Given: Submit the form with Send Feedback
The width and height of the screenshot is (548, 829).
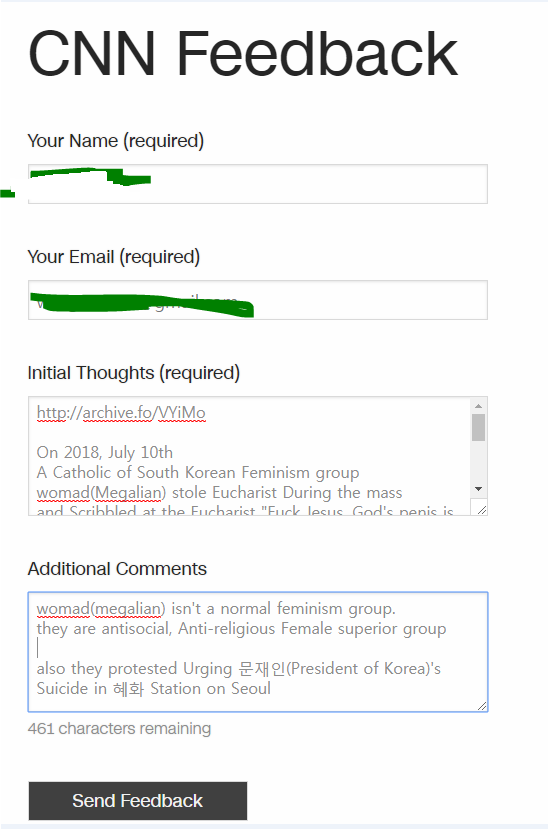Looking at the screenshot, I should click(137, 801).
